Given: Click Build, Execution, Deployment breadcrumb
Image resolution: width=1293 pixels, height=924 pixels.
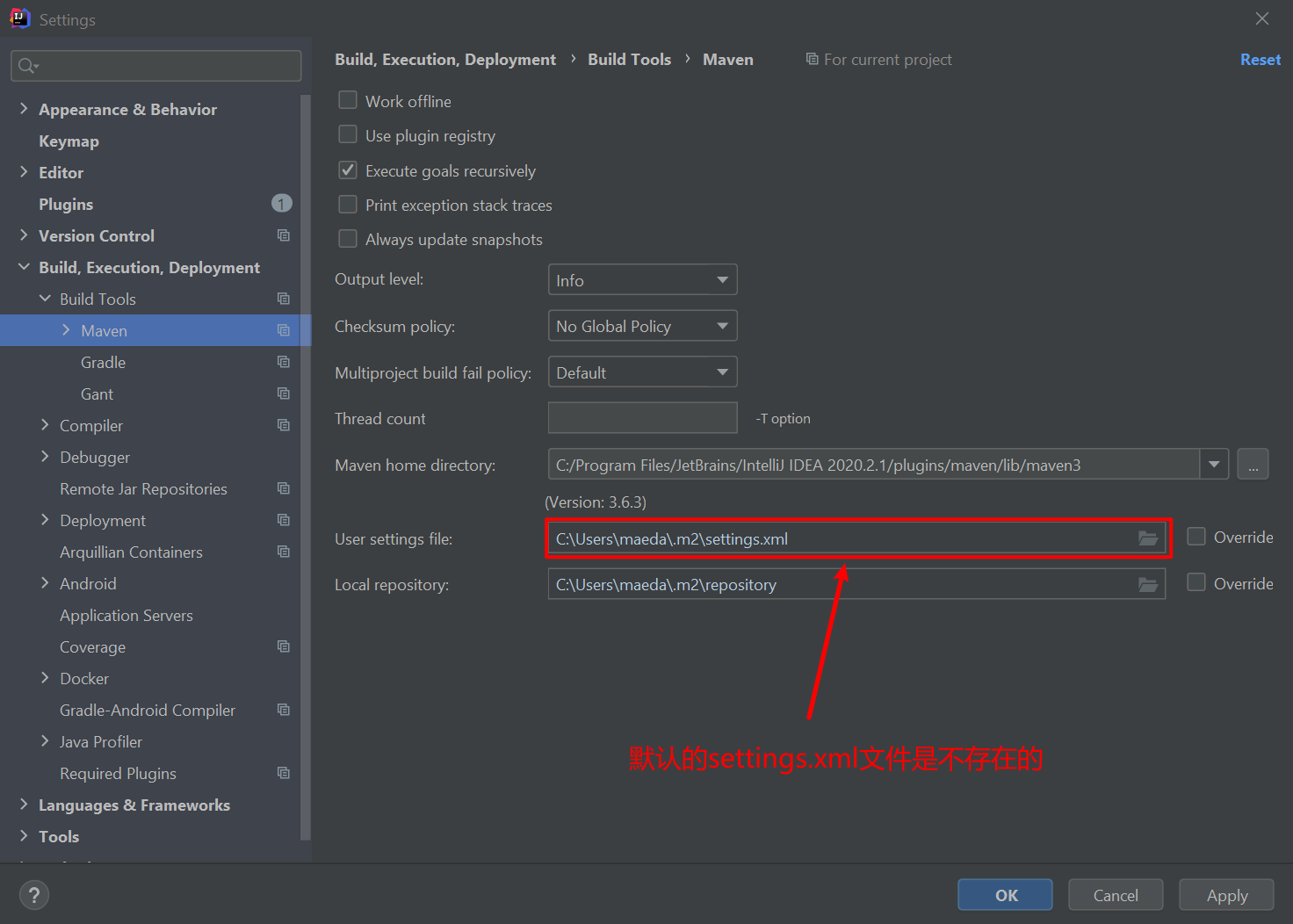Looking at the screenshot, I should pos(445,60).
